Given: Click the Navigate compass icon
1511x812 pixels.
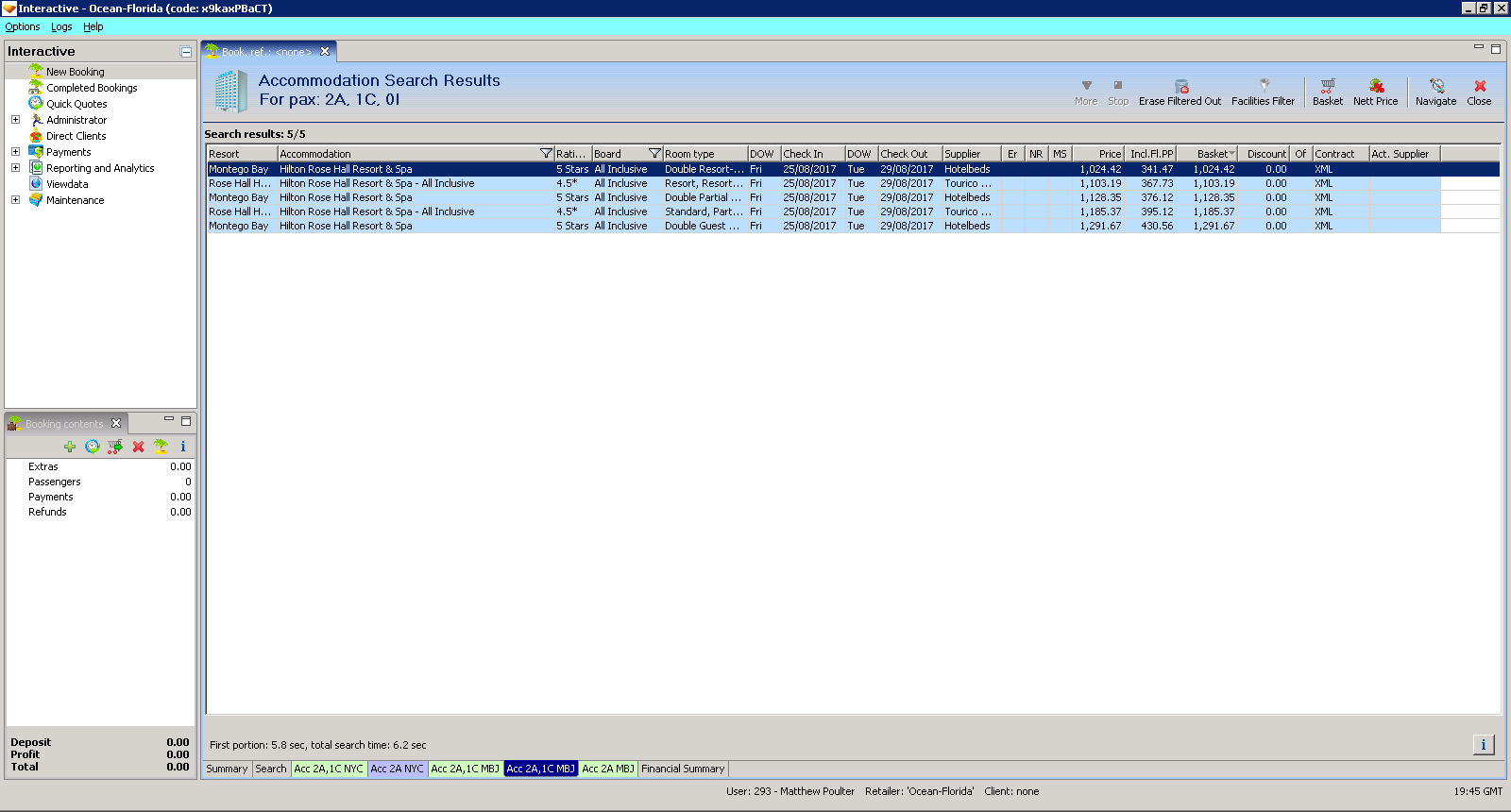Looking at the screenshot, I should pyautogui.click(x=1436, y=86).
